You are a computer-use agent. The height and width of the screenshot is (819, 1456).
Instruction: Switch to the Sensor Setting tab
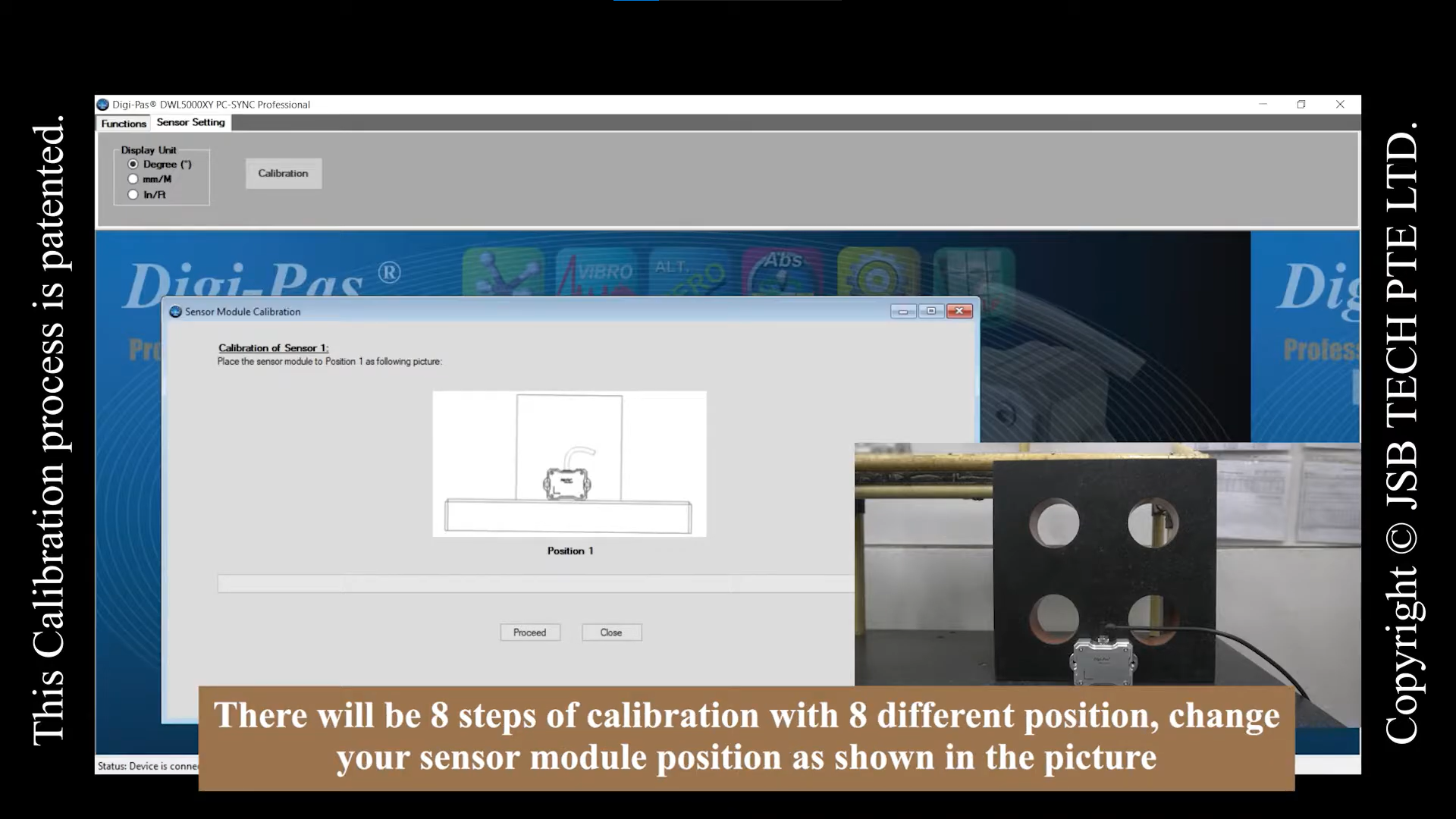click(x=190, y=123)
